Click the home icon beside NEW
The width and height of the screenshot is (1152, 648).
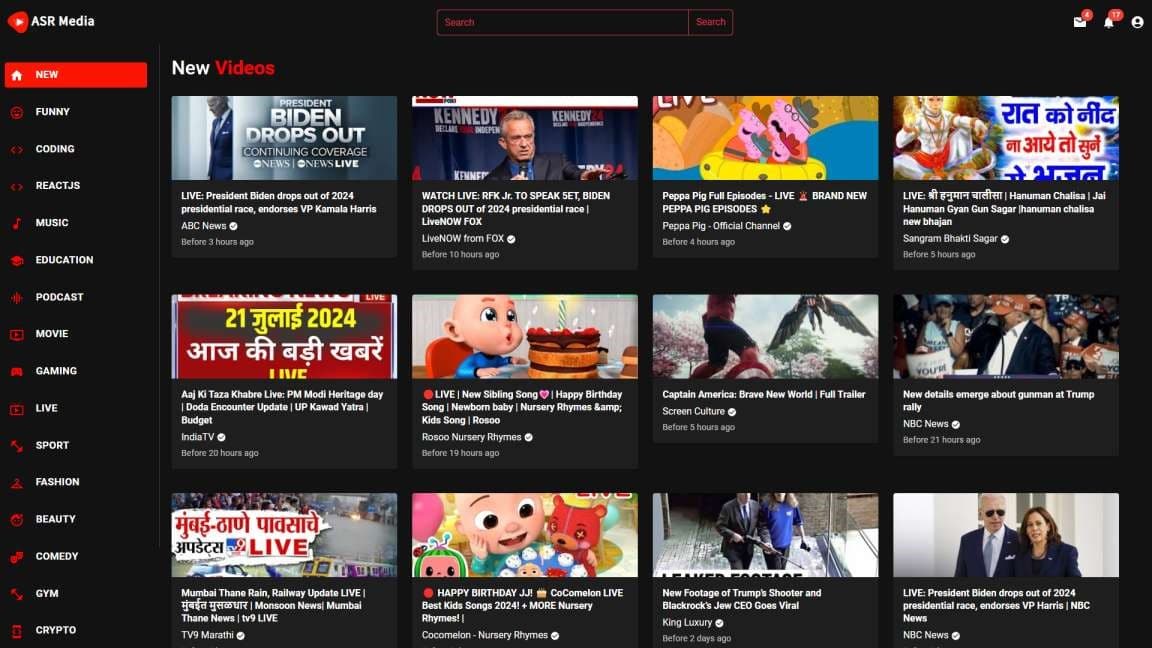[17, 75]
